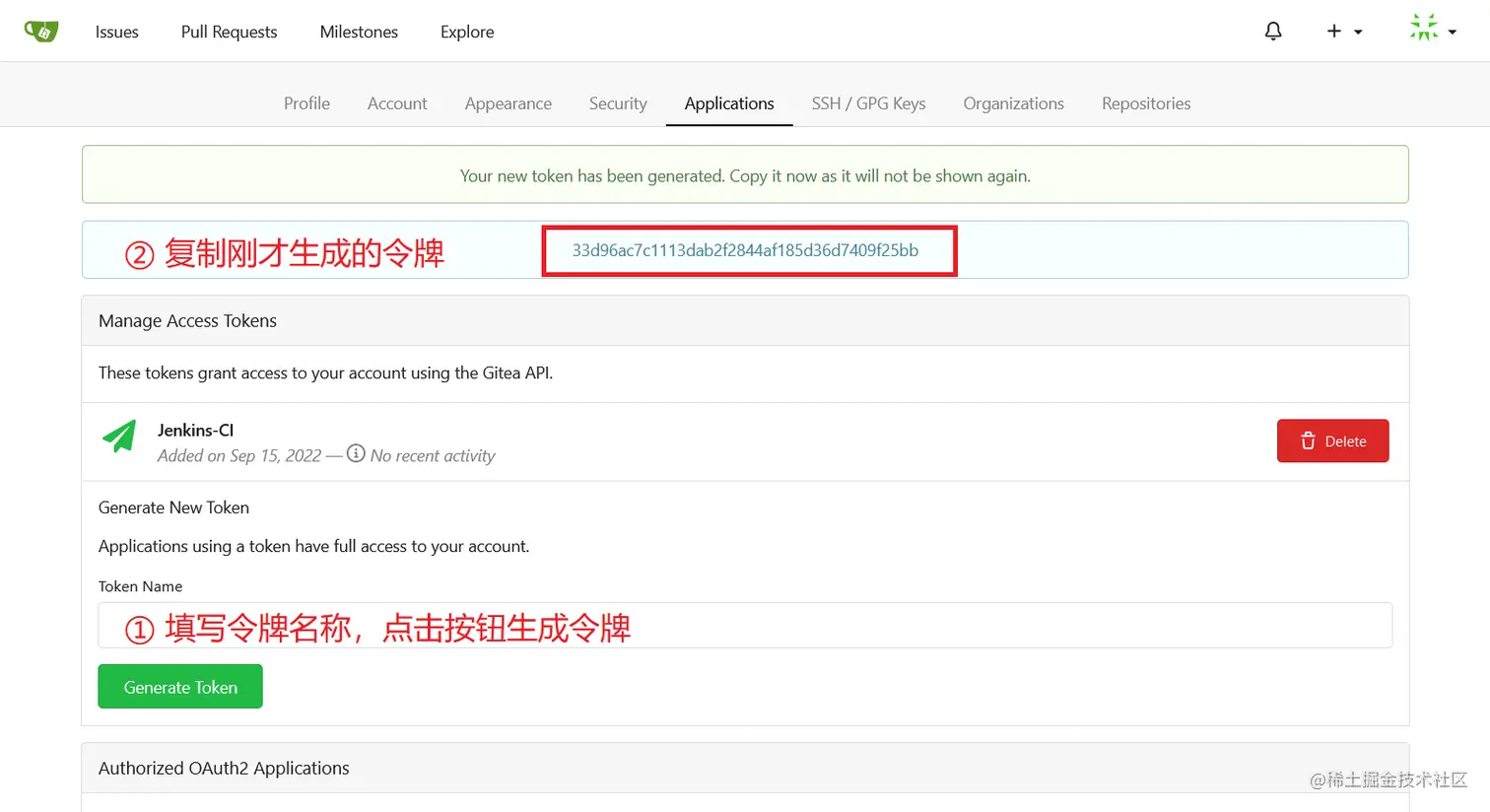The image size is (1490, 812).
Task: Open Pull Requests in the top navigation
Action: pos(230,32)
